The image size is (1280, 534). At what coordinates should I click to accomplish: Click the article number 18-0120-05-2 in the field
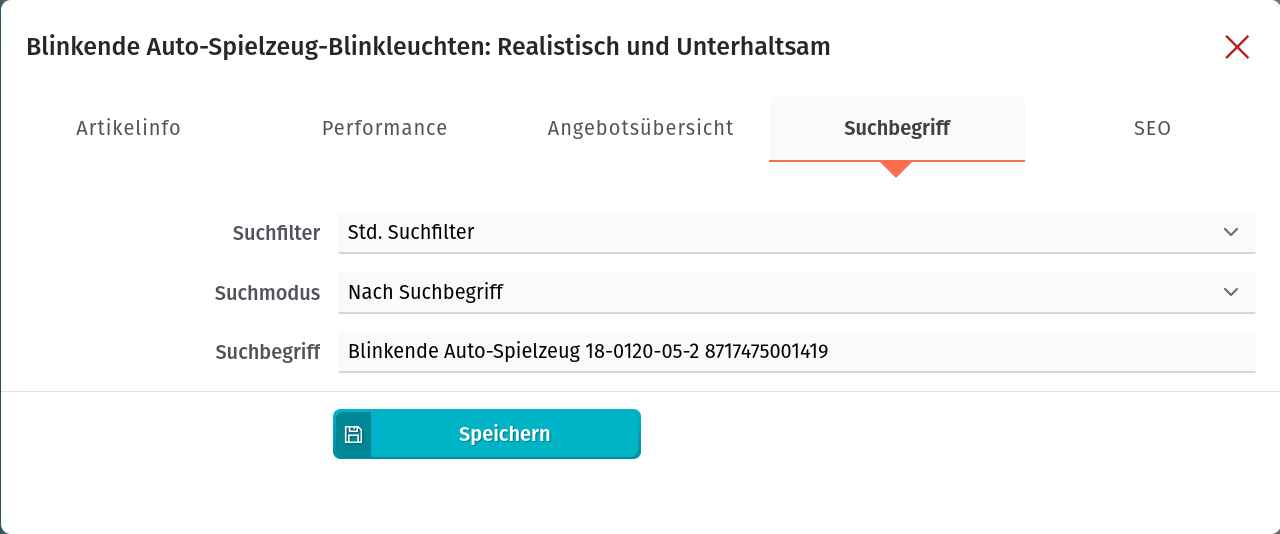[x=640, y=351]
